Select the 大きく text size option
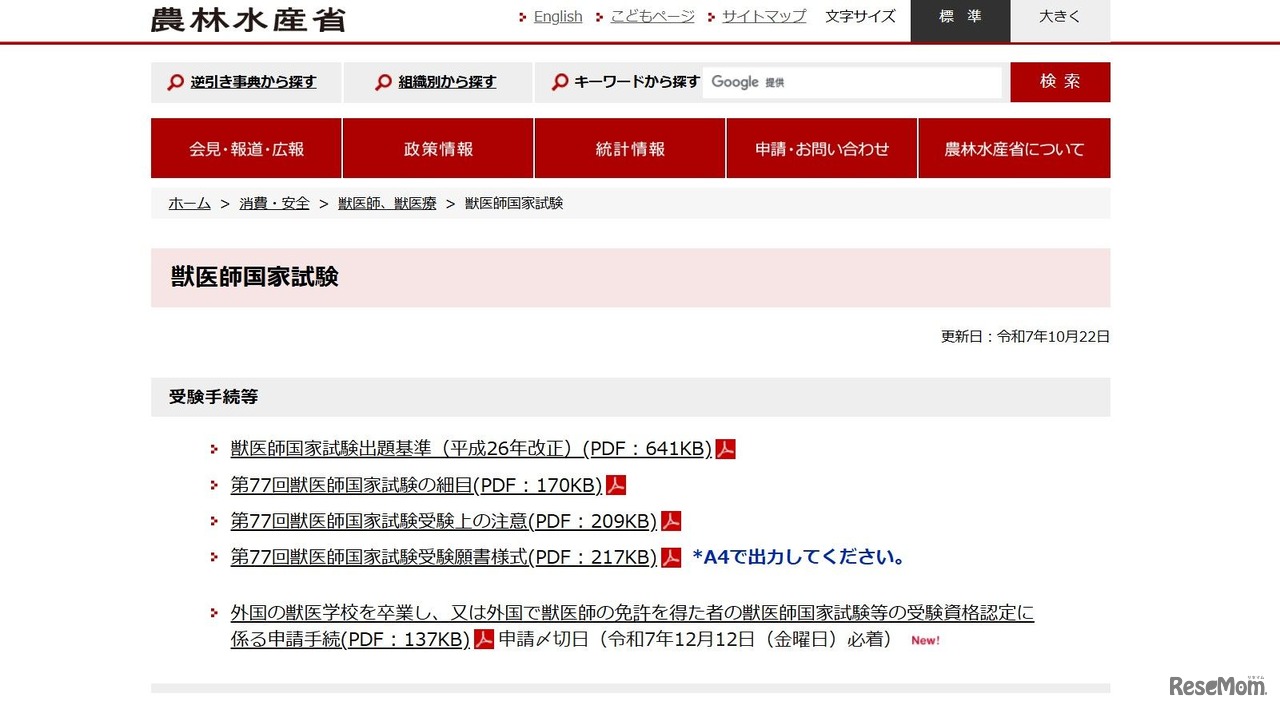Viewport: 1280px width, 709px height. coord(1059,17)
